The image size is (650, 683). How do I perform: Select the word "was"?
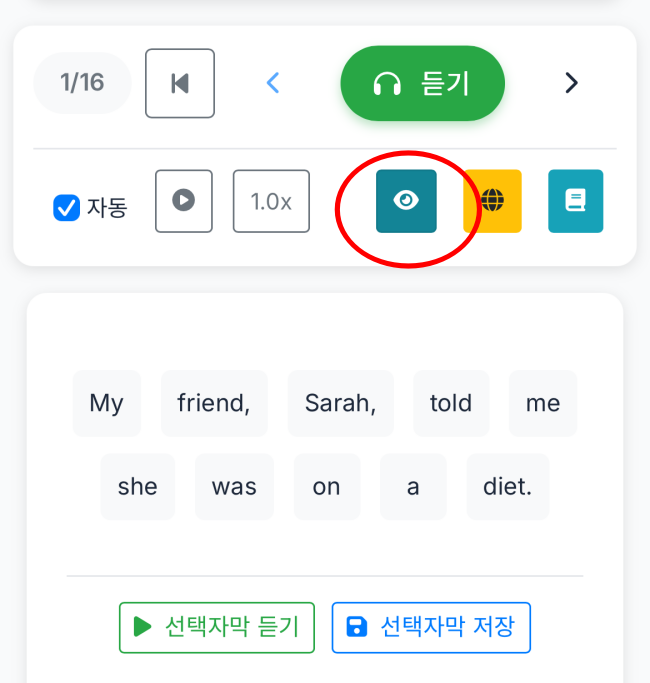234,487
